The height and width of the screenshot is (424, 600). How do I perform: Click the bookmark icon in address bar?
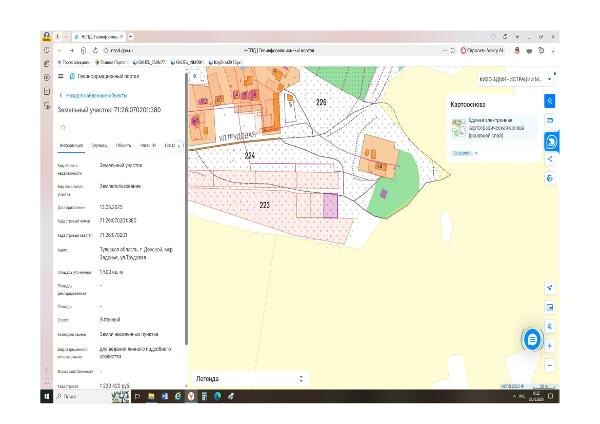tap(453, 51)
